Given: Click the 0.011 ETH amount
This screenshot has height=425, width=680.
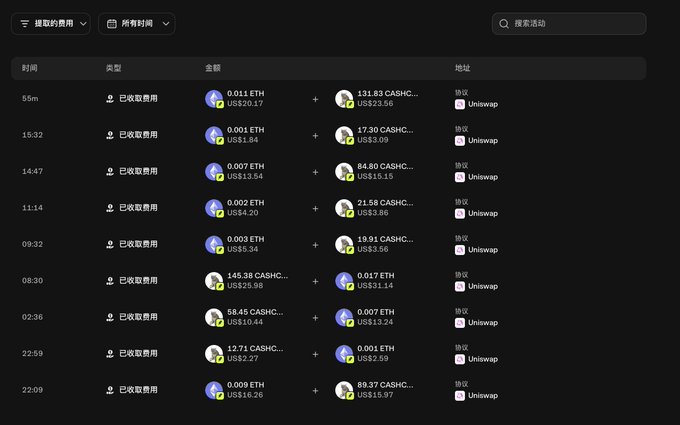Looking at the screenshot, I should (x=245, y=93).
